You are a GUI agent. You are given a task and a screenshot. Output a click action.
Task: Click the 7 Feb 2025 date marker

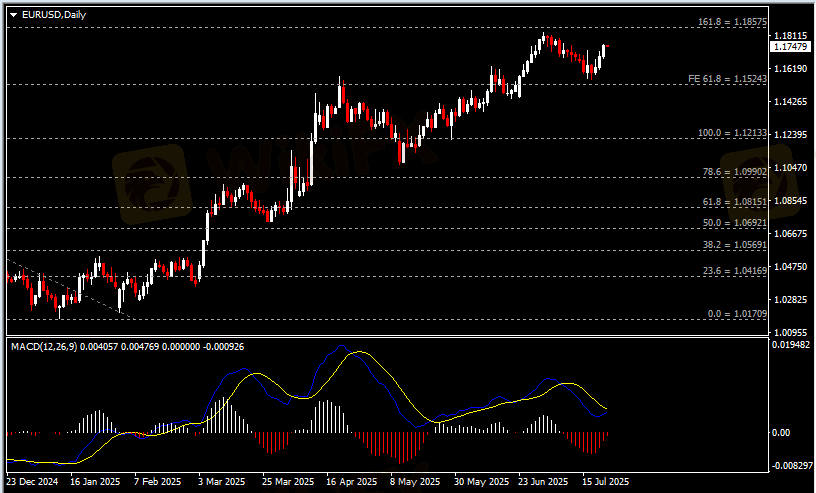[158, 482]
